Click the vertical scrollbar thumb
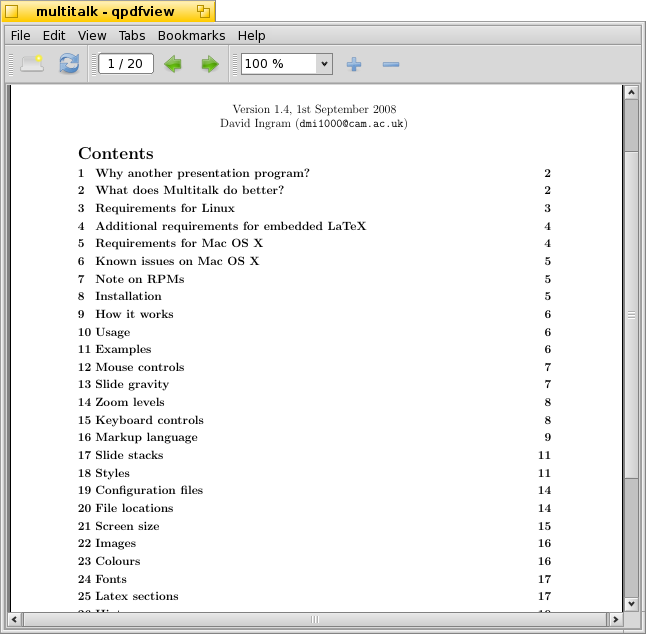 pos(631,315)
